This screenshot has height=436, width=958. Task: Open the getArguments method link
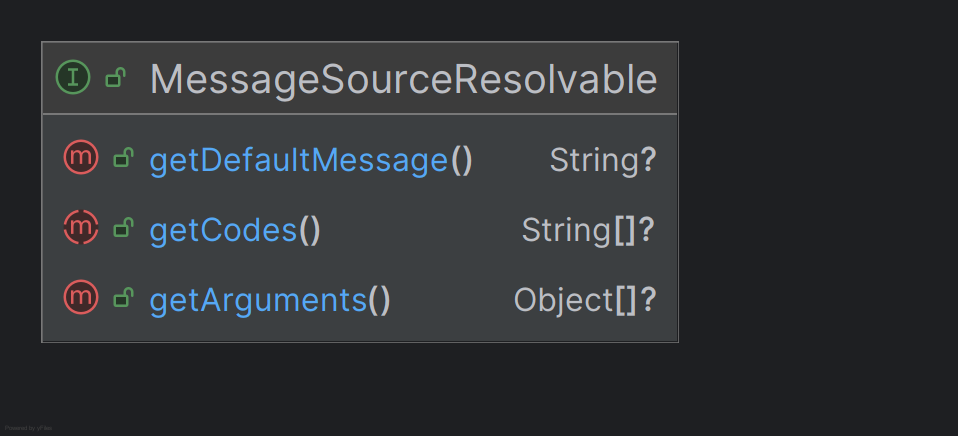[x=258, y=300]
